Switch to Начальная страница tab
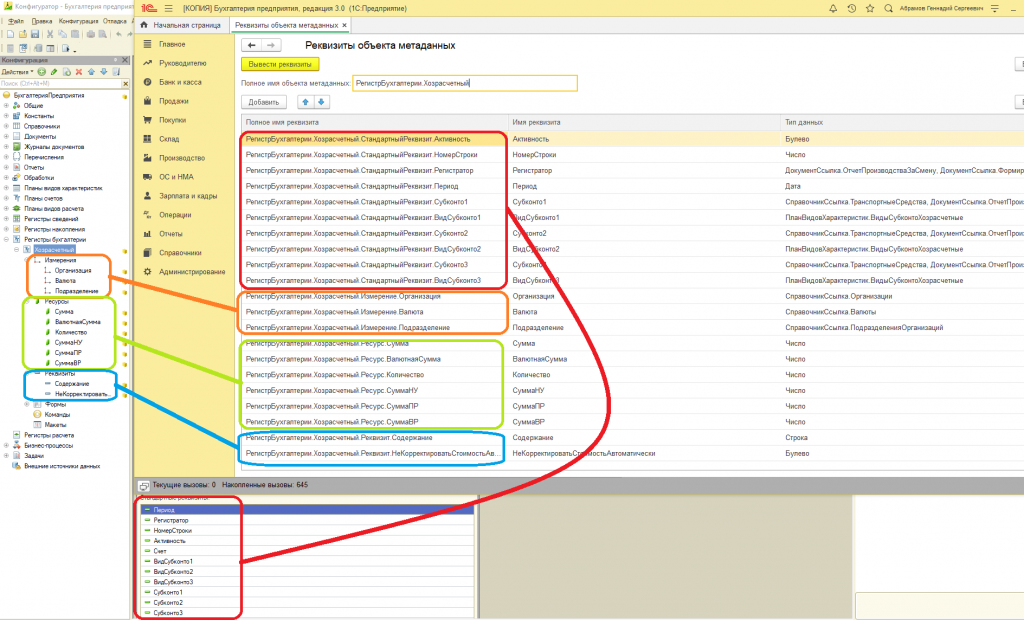The height and width of the screenshot is (620, 1024). click(182, 25)
